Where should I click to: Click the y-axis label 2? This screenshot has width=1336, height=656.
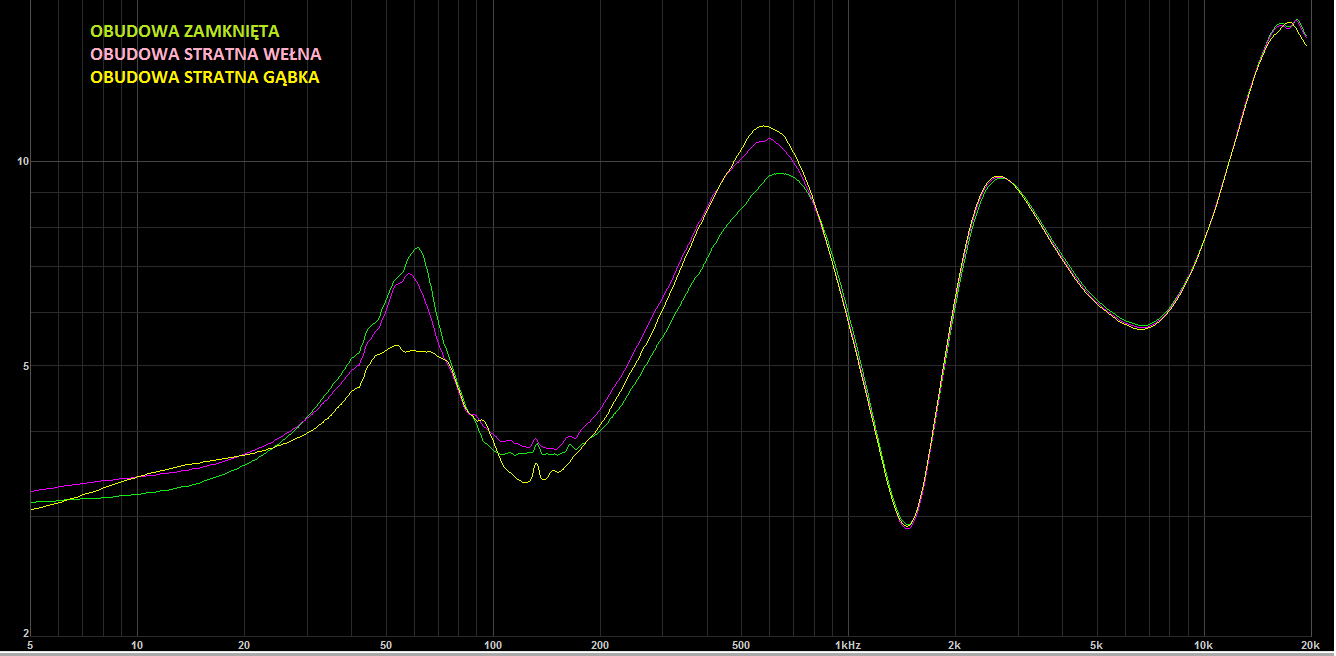pos(24,631)
